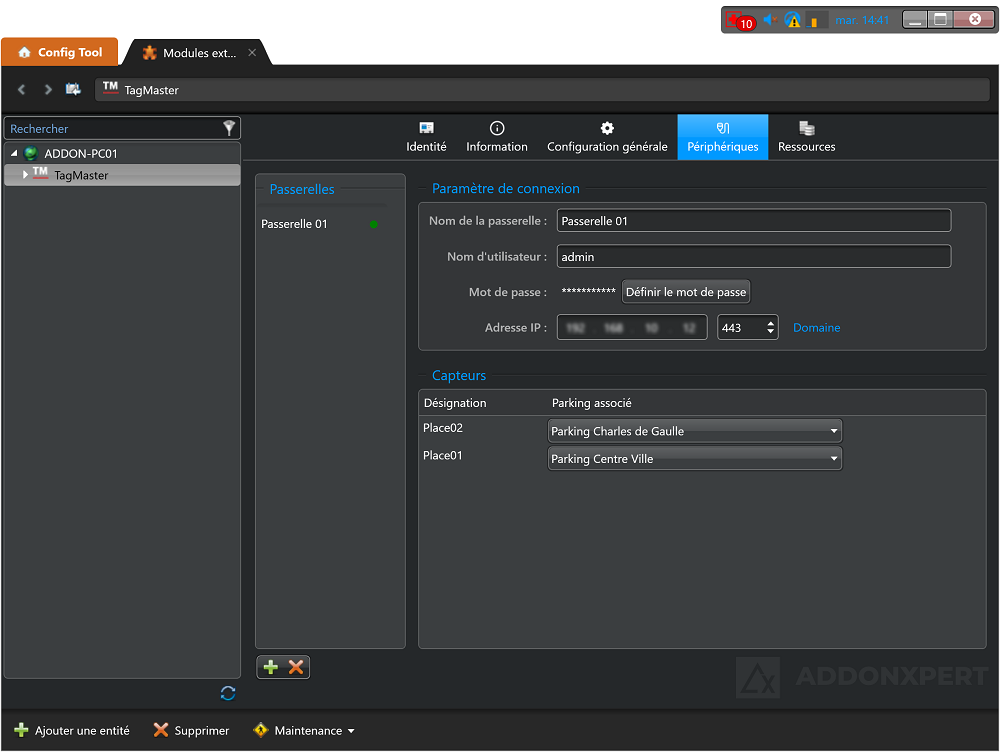The image size is (1000, 752).
Task: Expand the TagMaster tree node
Action: pos(25,175)
